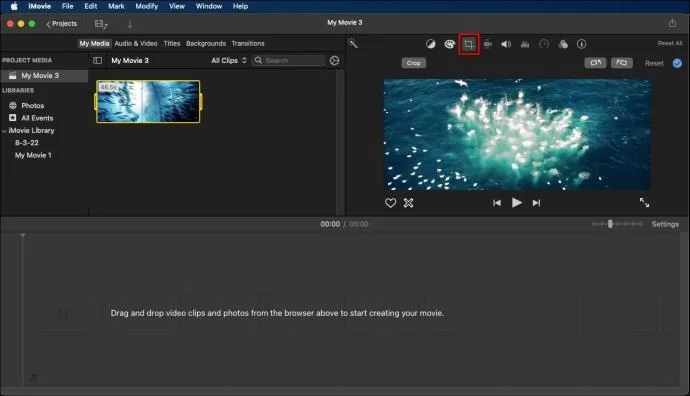Click the Crop style button
Viewport: 690px width, 396px height.
(x=414, y=63)
